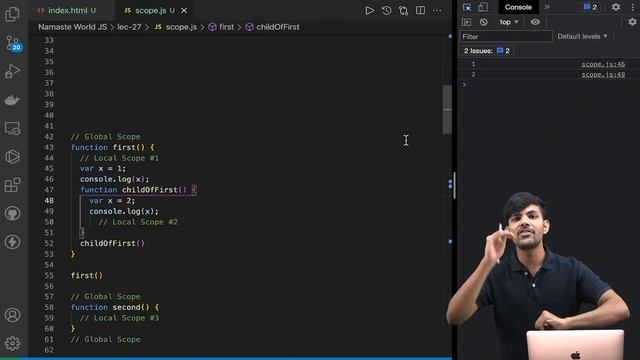Image resolution: width=640 pixels, height=360 pixels.
Task: Click '// Local Scope #3' comment
Action: pos(119,318)
